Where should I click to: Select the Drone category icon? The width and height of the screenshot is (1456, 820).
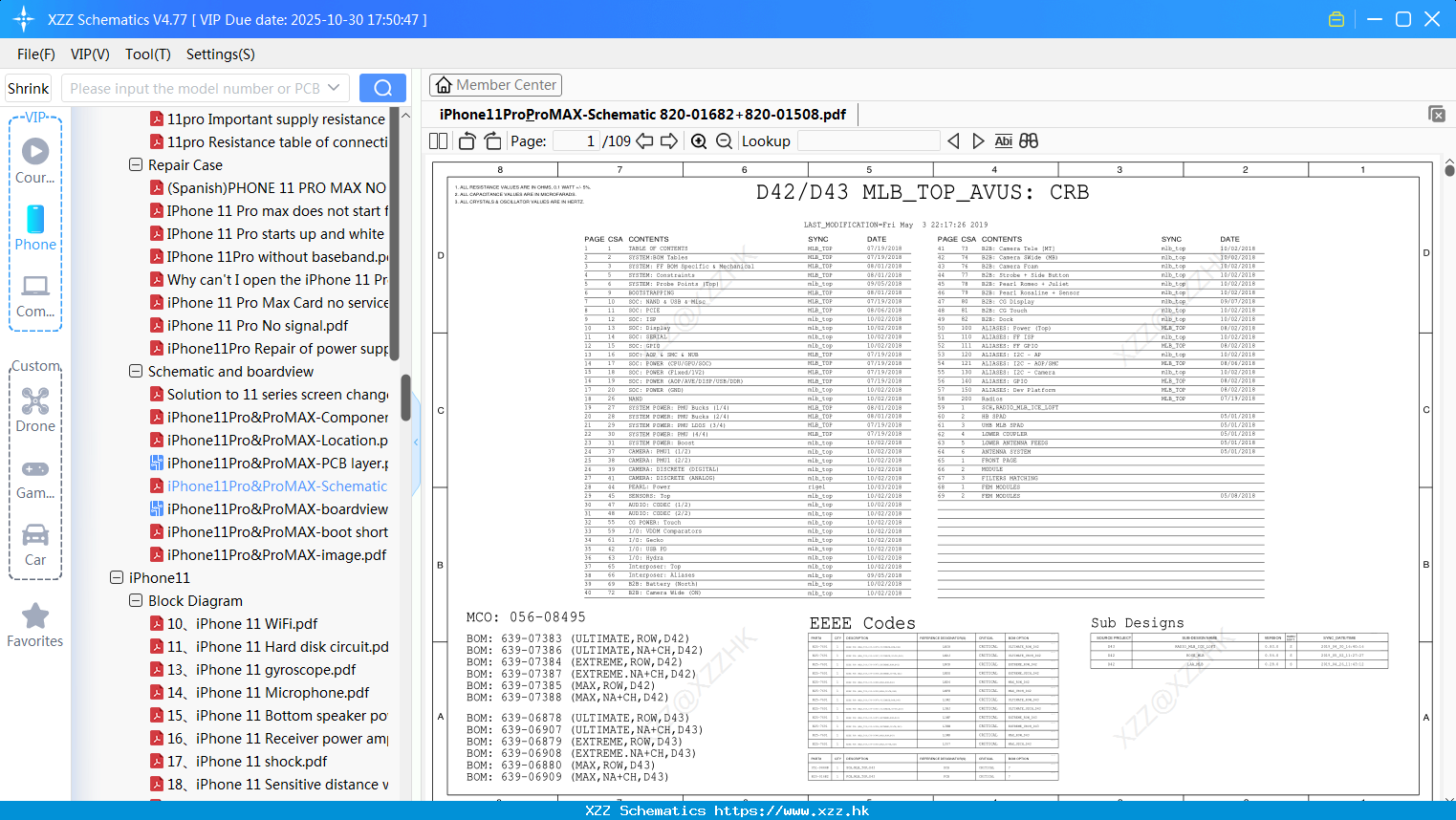point(35,410)
